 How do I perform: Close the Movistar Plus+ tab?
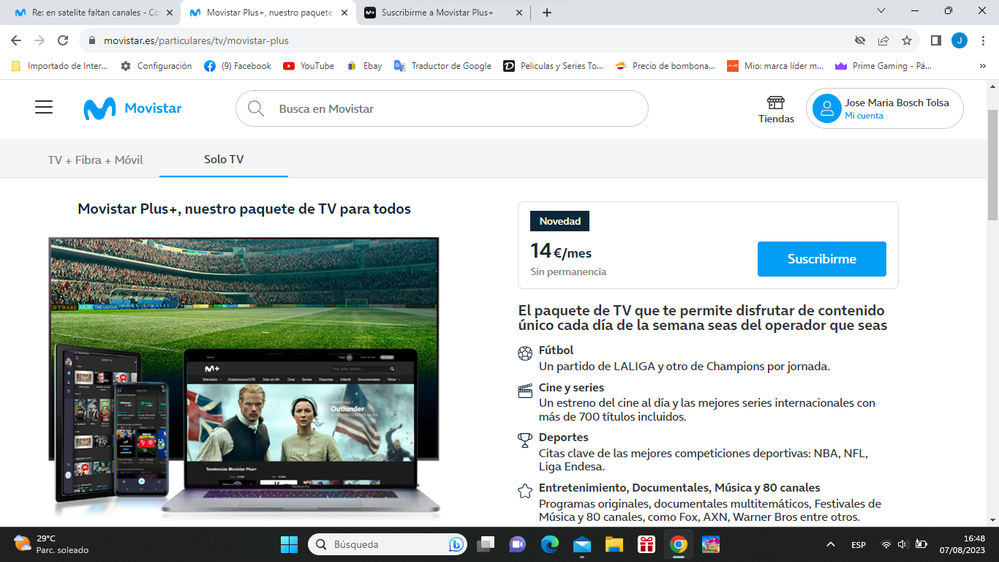pyautogui.click(x=345, y=13)
